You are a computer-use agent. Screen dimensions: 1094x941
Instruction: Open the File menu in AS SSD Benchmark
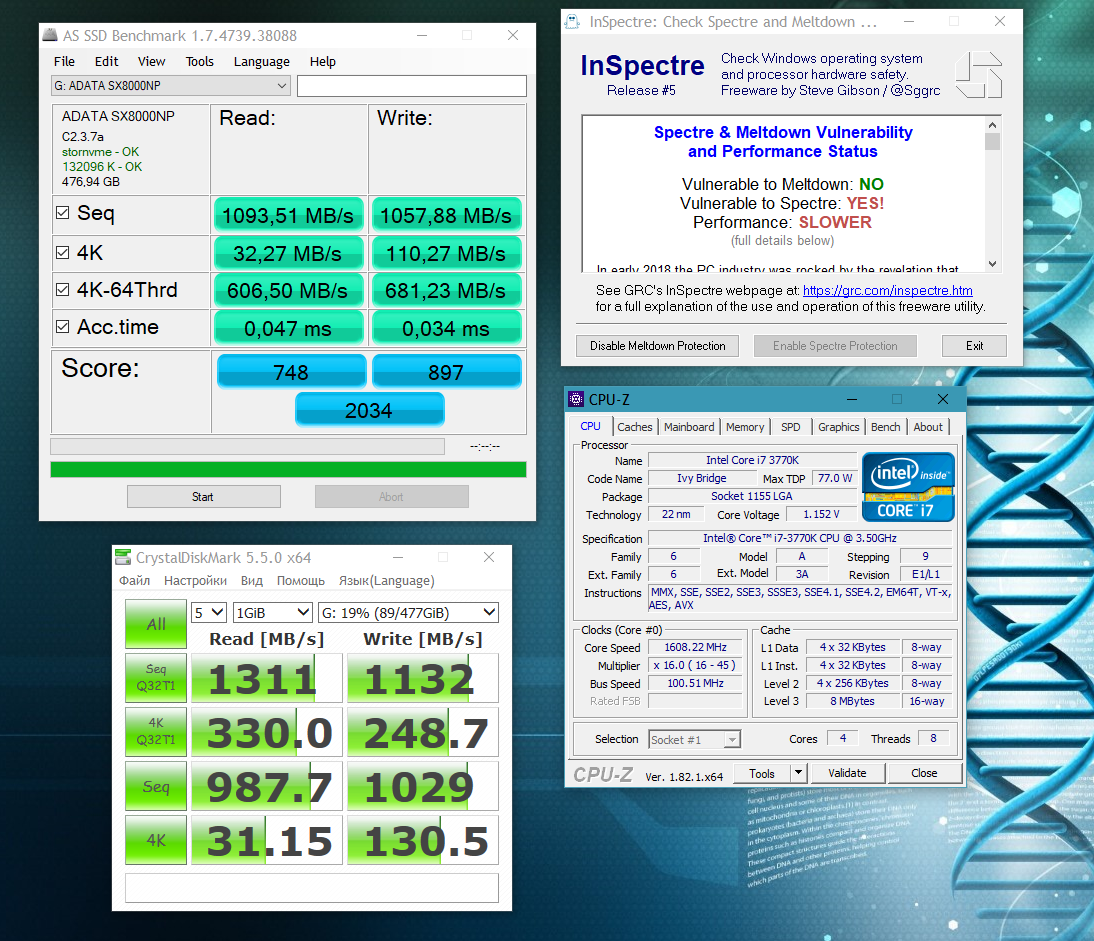coord(64,61)
